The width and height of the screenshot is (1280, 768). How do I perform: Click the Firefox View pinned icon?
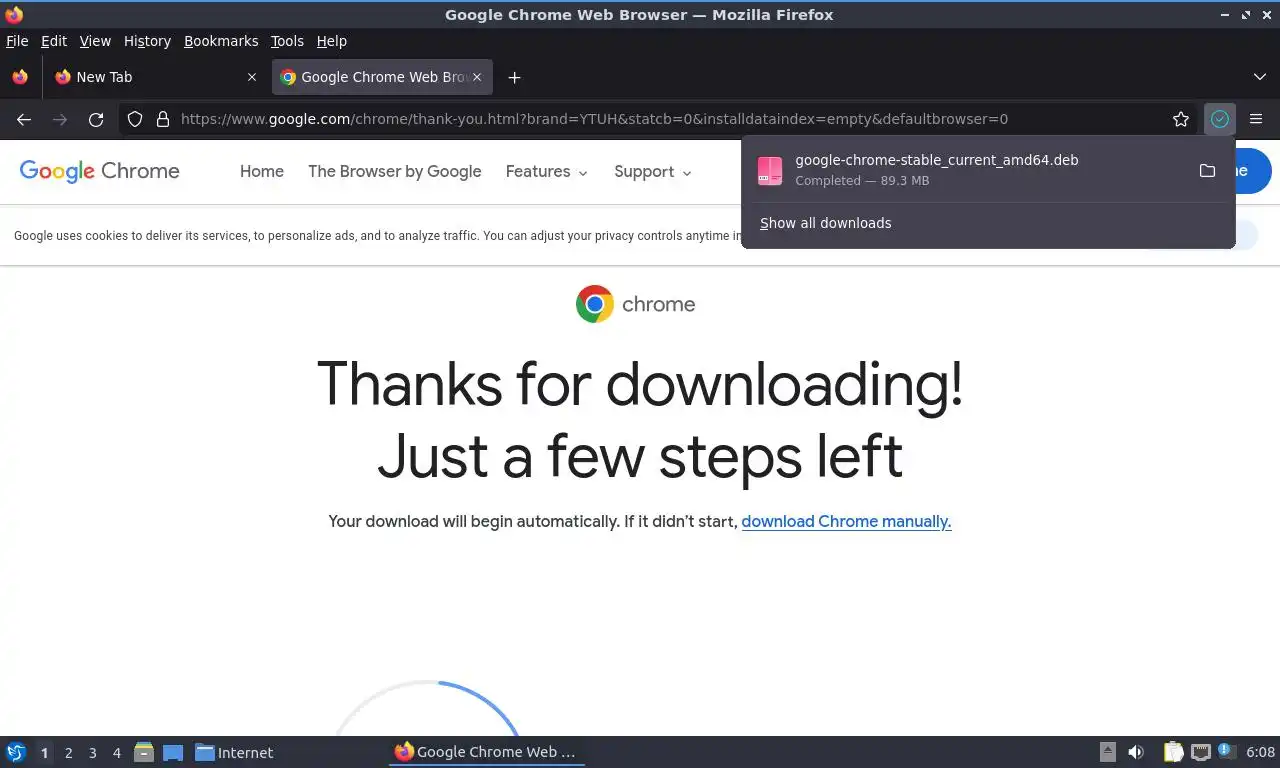[x=20, y=77]
